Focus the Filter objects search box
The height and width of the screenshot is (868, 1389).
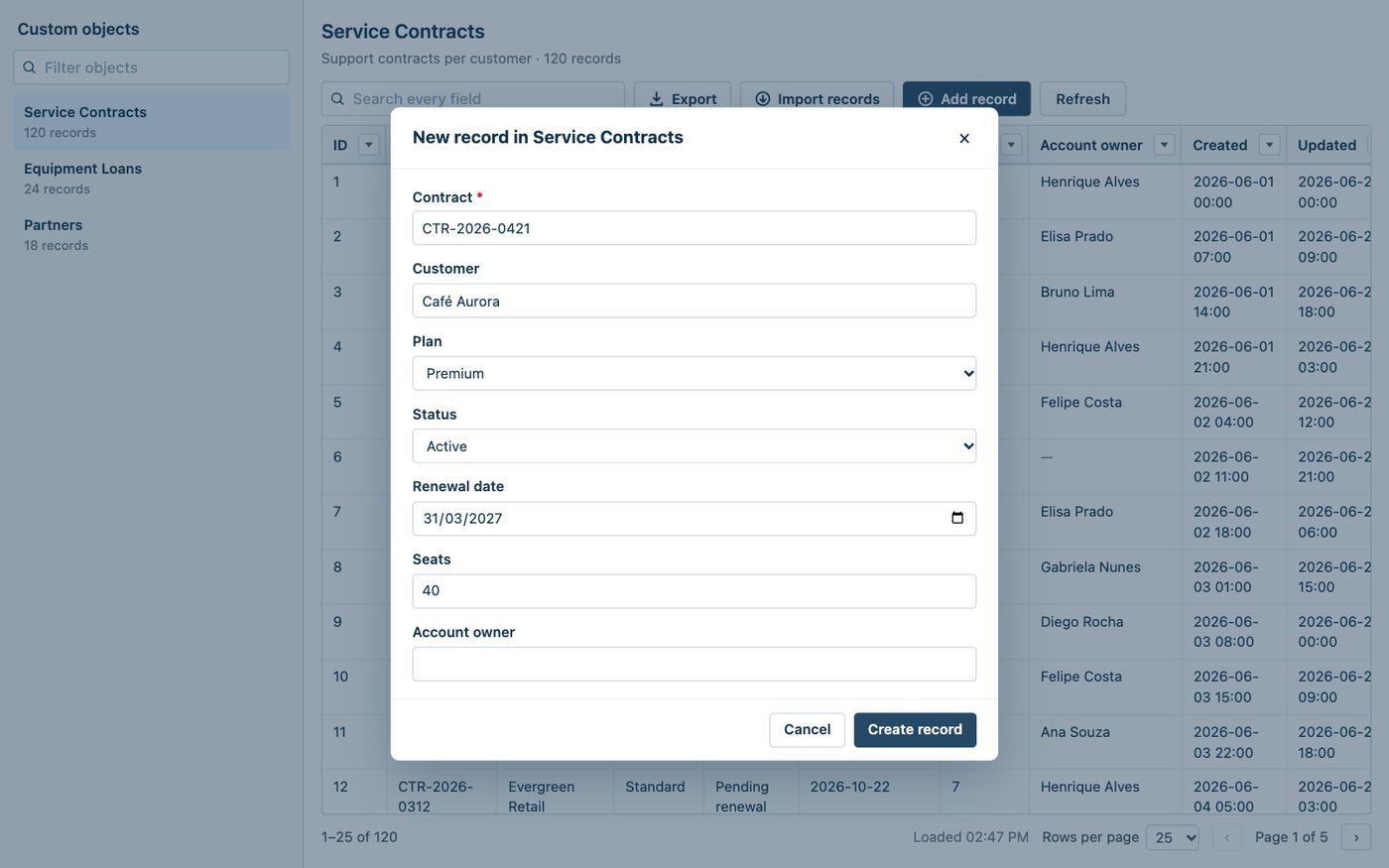click(152, 67)
